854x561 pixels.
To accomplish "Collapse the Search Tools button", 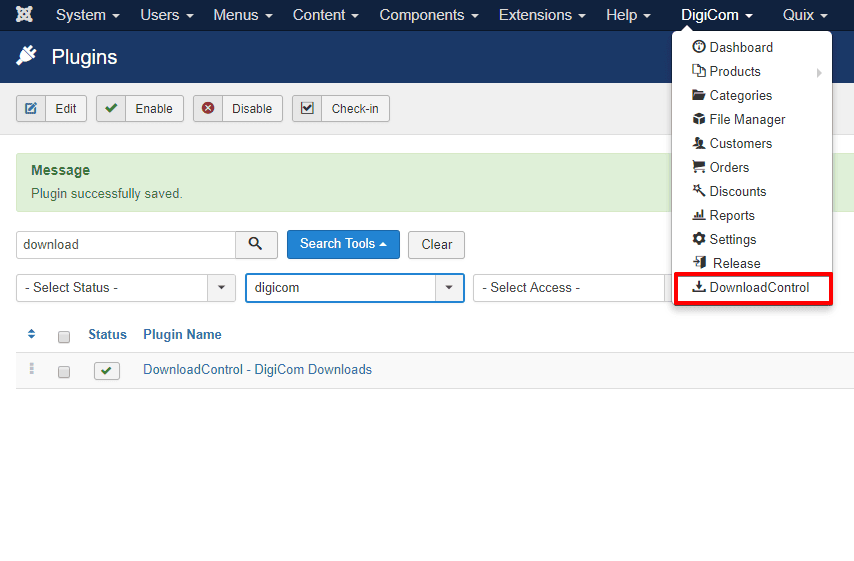I will coord(343,244).
